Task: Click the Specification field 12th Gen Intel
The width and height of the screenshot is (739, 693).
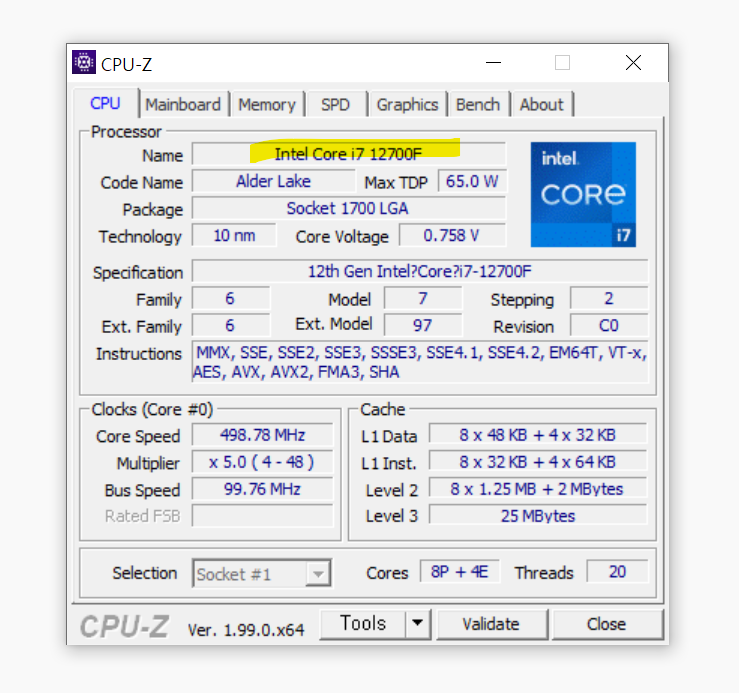Action: click(420, 271)
